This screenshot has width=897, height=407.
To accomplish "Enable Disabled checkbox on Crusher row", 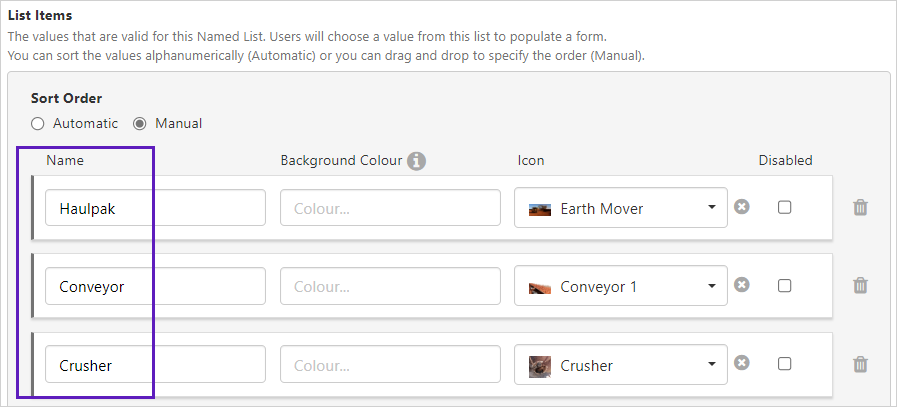I will point(785,364).
